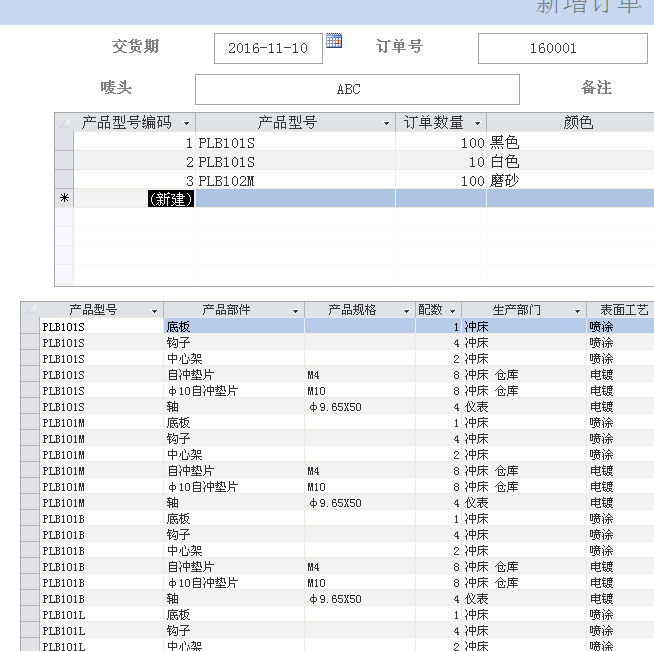Select the new record row marked with asterisk
Image resolution: width=654 pixels, height=651 pixels.
[64, 199]
